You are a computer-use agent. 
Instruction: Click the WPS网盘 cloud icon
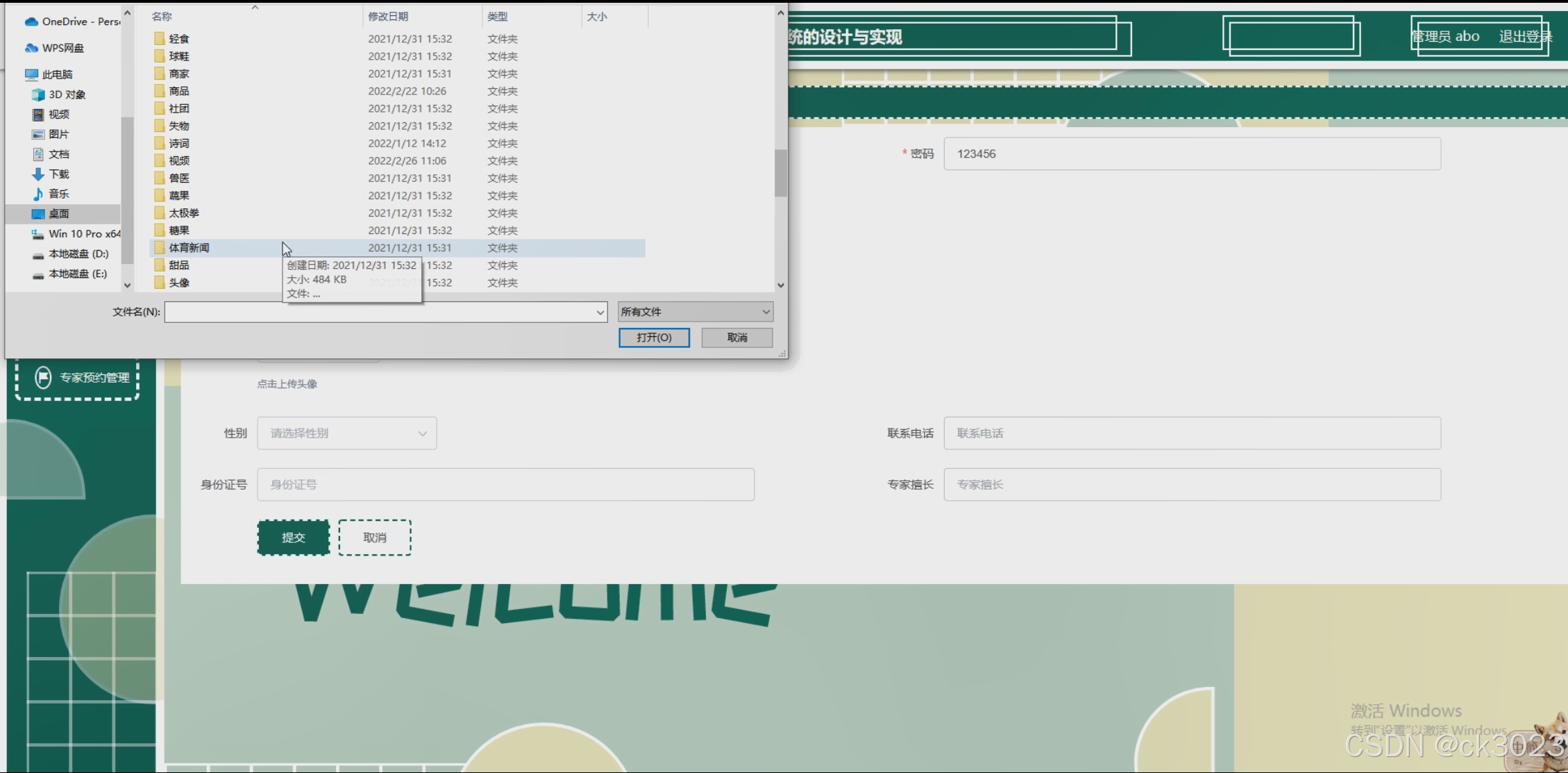(31, 48)
